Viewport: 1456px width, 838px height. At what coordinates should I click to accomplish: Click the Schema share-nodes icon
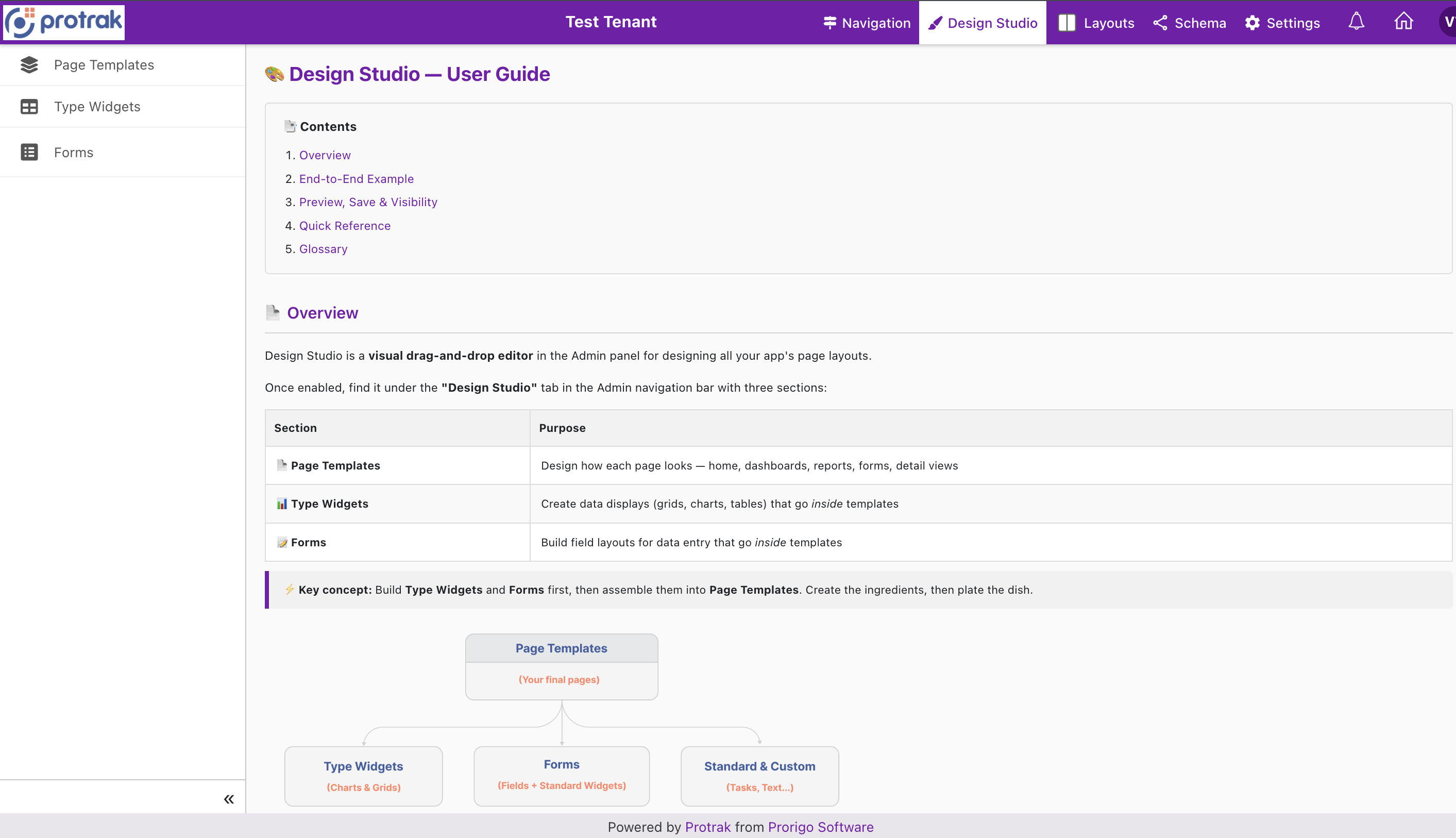1160,23
